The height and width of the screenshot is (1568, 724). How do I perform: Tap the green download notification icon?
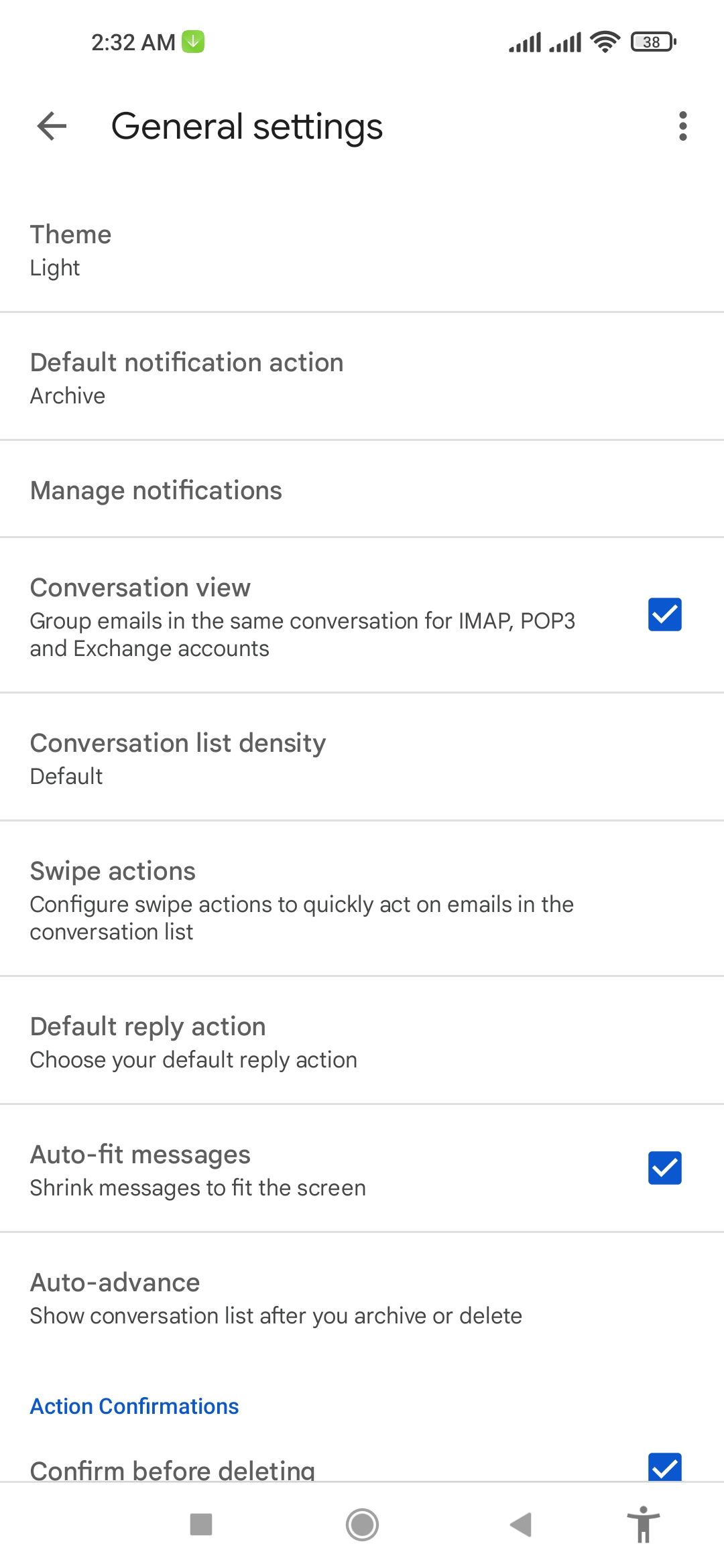(193, 42)
